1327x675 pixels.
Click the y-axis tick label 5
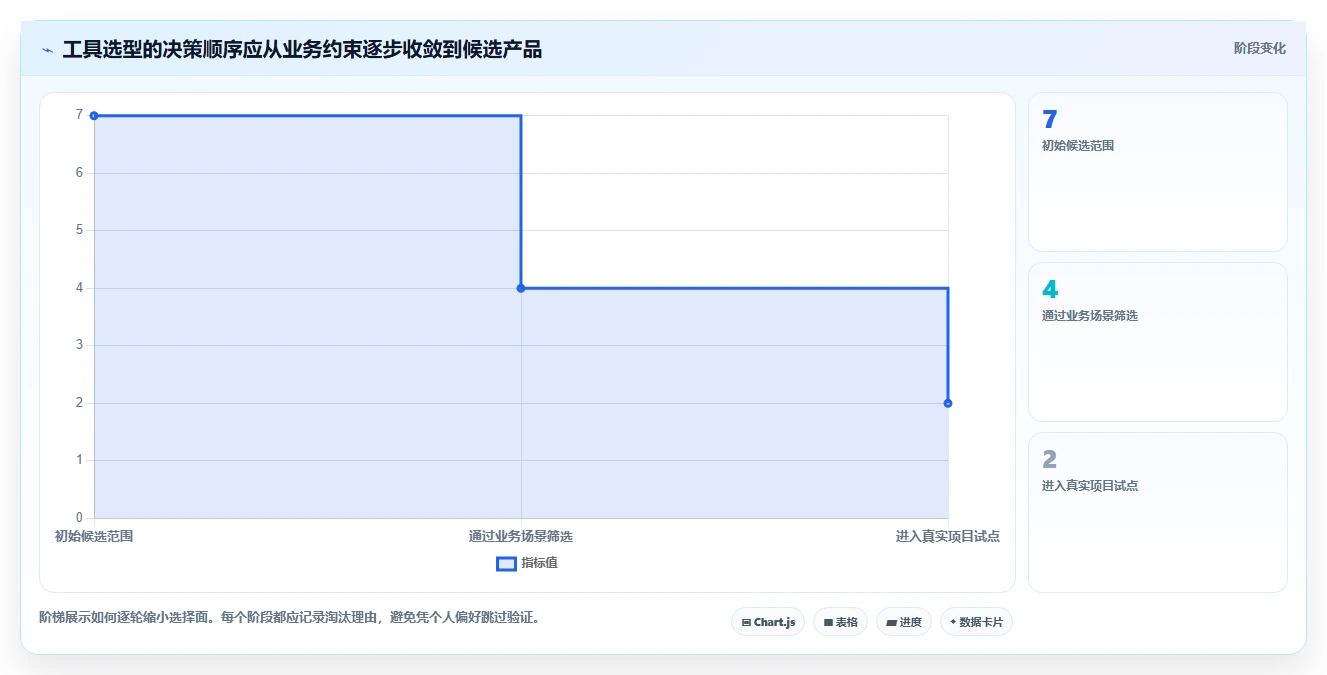coord(79,230)
